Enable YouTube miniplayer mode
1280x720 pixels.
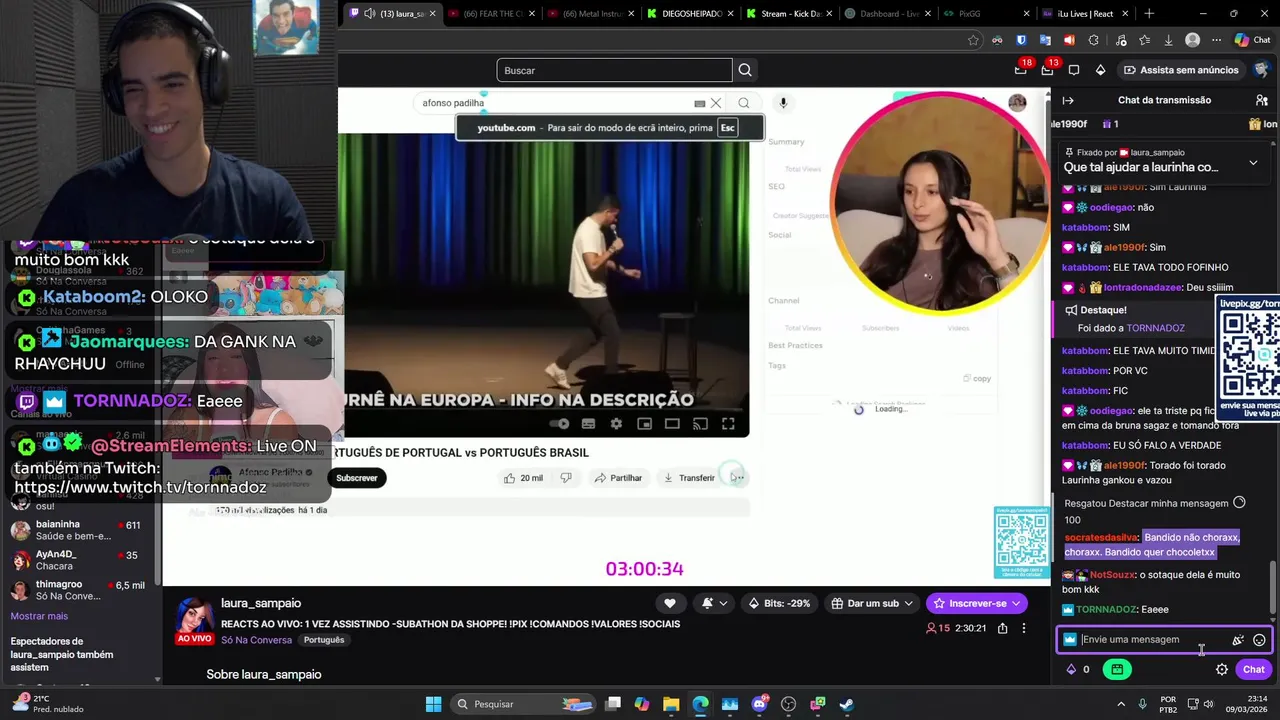[x=644, y=424]
